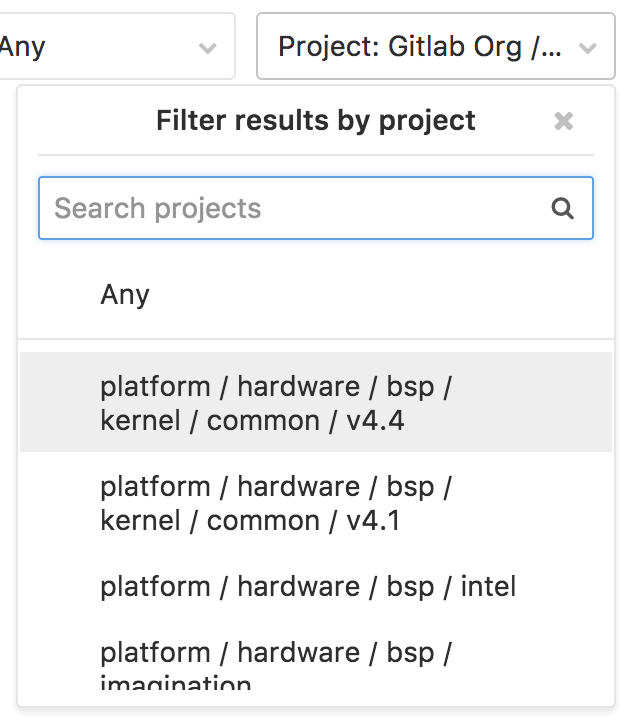
Task: Focus the Search projects field
Action: click(x=316, y=208)
